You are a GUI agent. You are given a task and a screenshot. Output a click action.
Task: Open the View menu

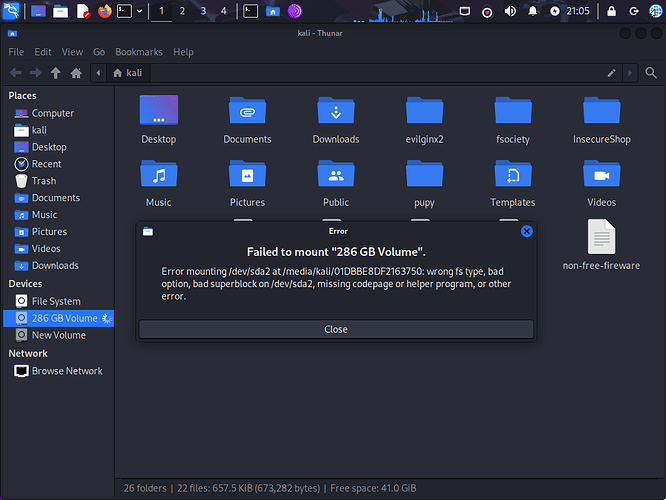[x=72, y=52]
